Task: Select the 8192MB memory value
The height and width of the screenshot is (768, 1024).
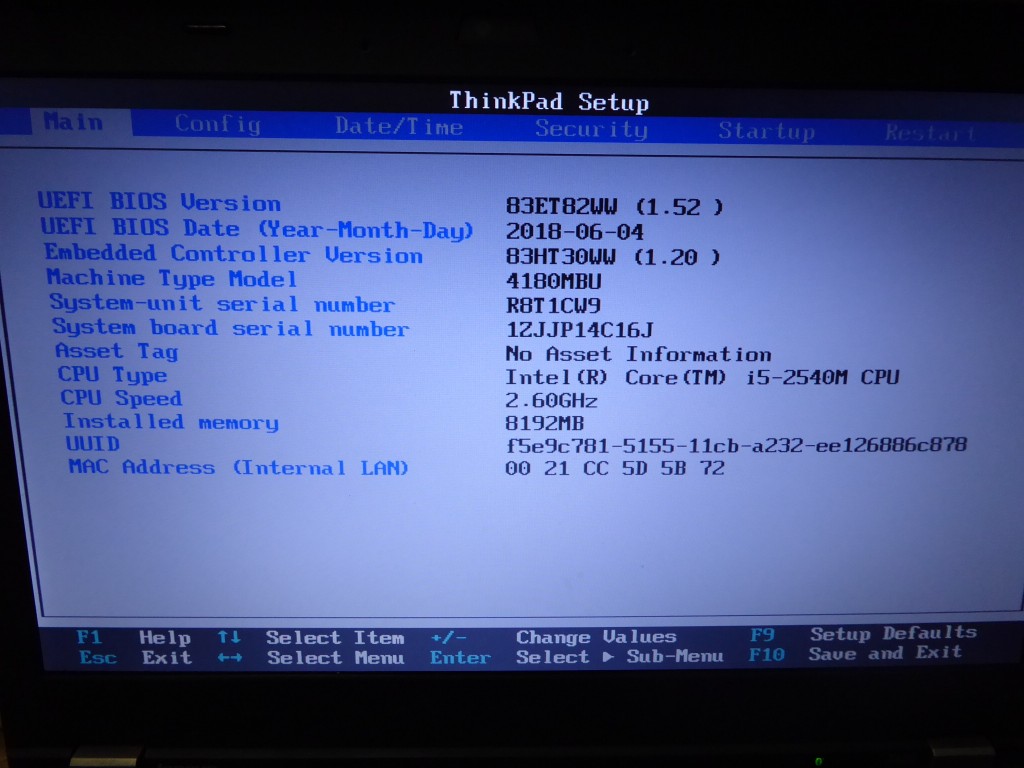Action: tap(545, 423)
